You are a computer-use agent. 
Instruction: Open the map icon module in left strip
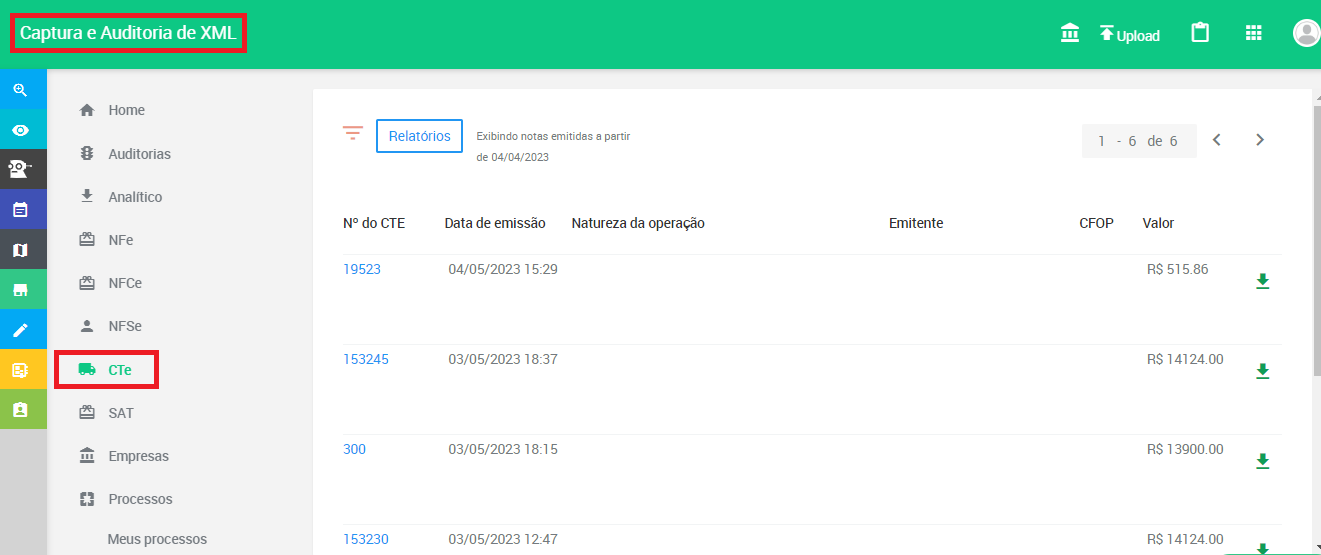(x=19, y=249)
